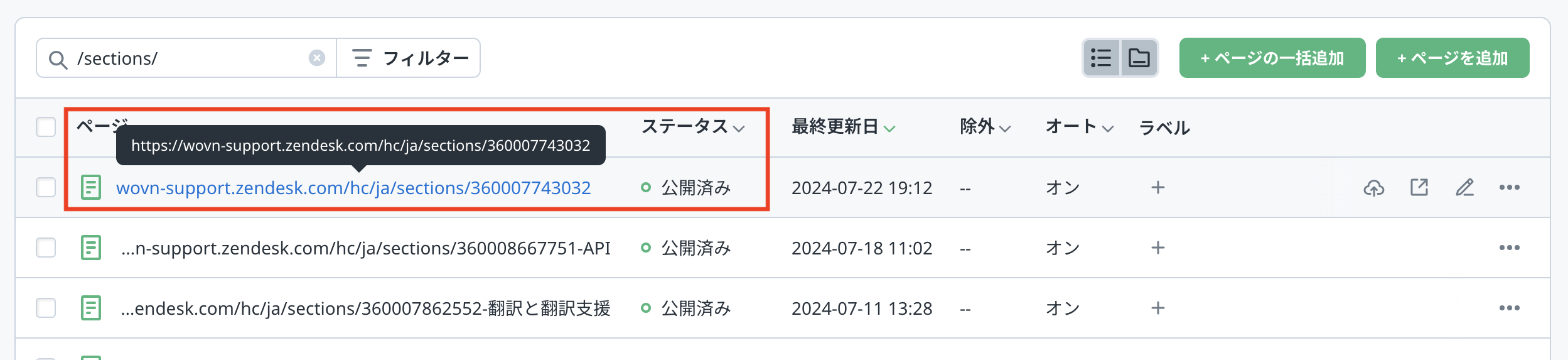
Task: Clear the /sections/ search text
Action: pos(317,58)
